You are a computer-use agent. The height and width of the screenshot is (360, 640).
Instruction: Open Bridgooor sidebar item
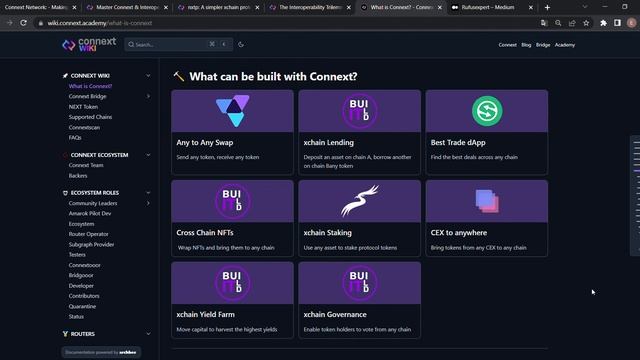(x=81, y=276)
